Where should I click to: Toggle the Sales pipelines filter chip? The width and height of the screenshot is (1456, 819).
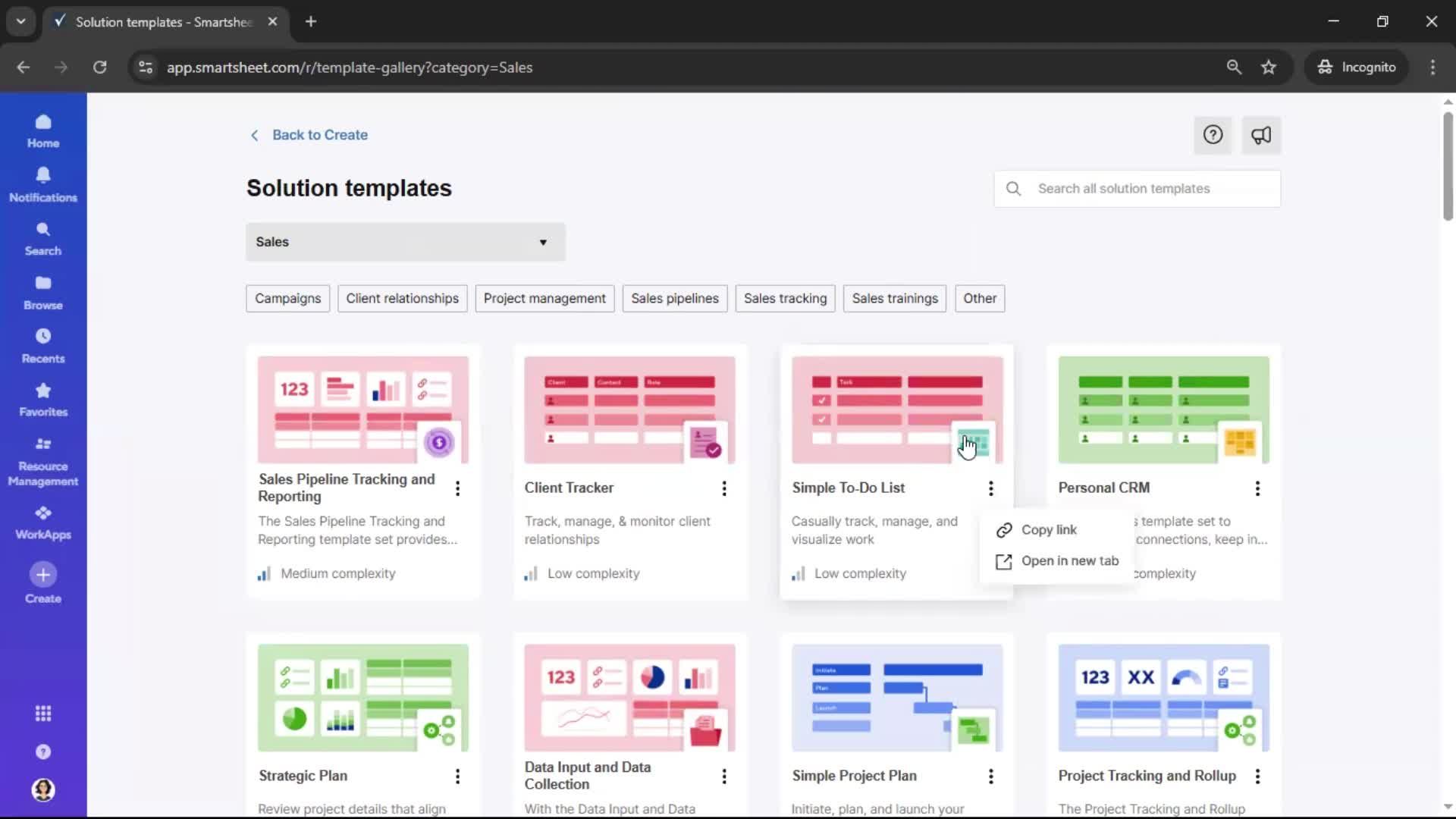tap(674, 298)
